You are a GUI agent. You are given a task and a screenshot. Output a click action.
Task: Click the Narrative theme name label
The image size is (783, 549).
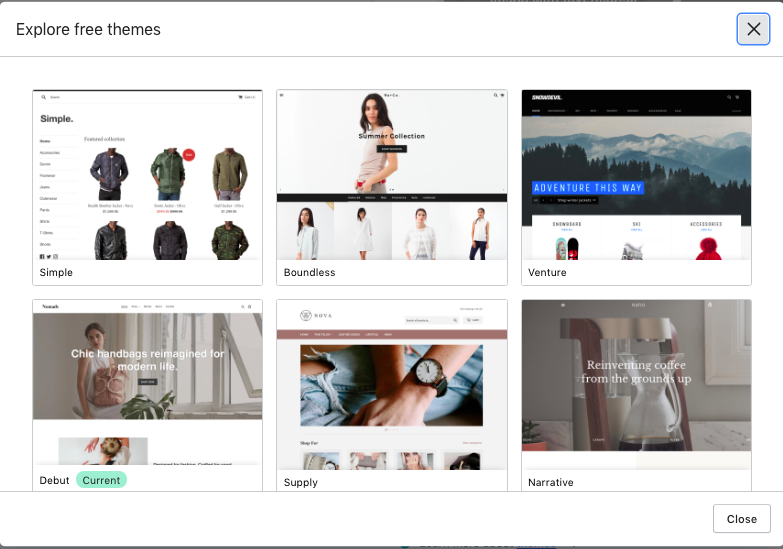coord(551,483)
